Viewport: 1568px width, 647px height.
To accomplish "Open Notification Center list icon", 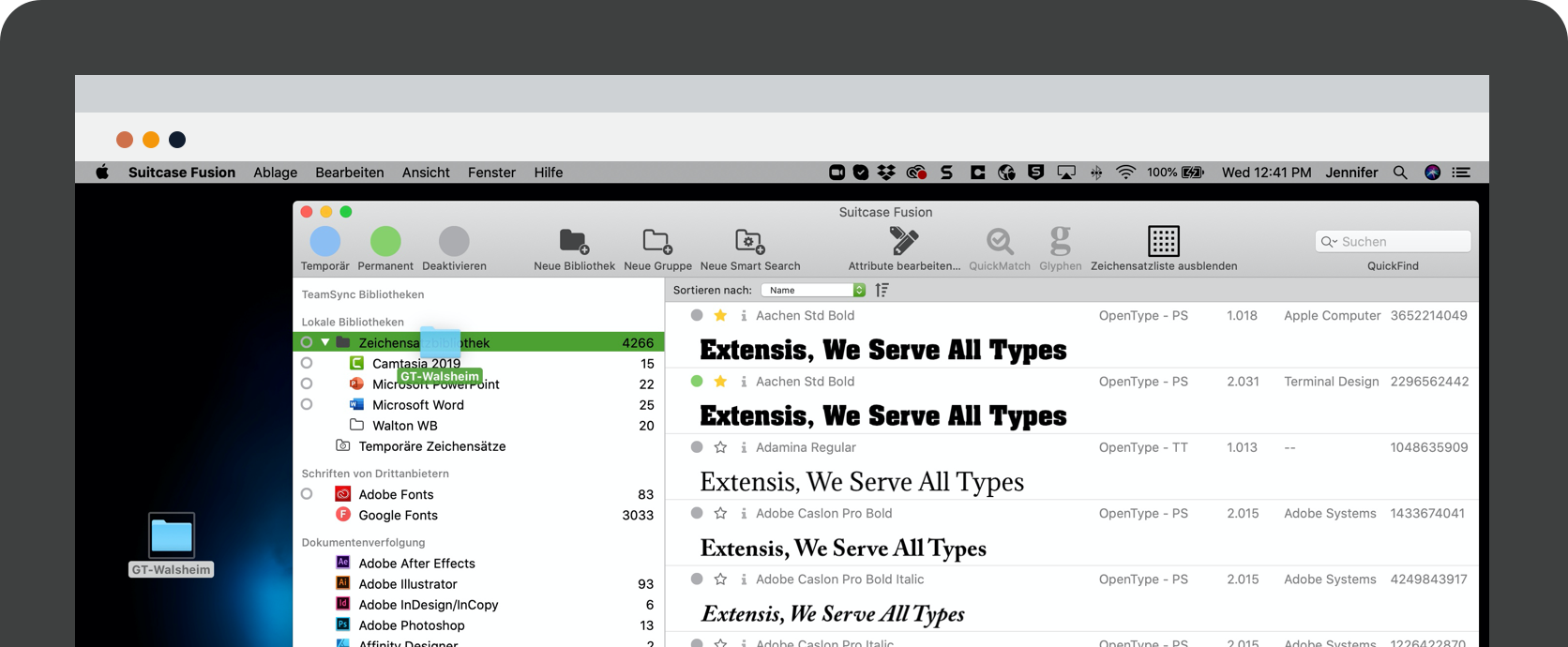I will pyautogui.click(x=1461, y=173).
